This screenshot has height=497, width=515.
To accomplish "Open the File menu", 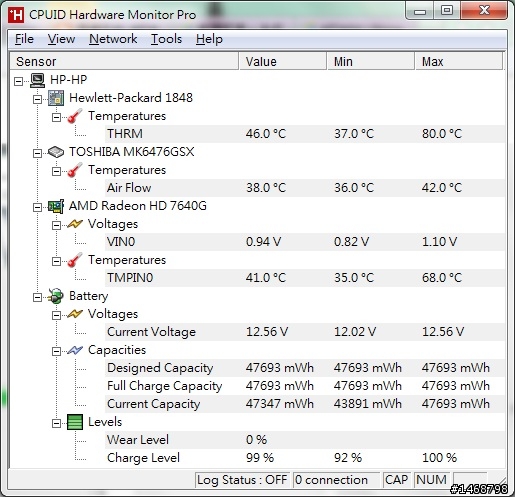I will coord(24,39).
